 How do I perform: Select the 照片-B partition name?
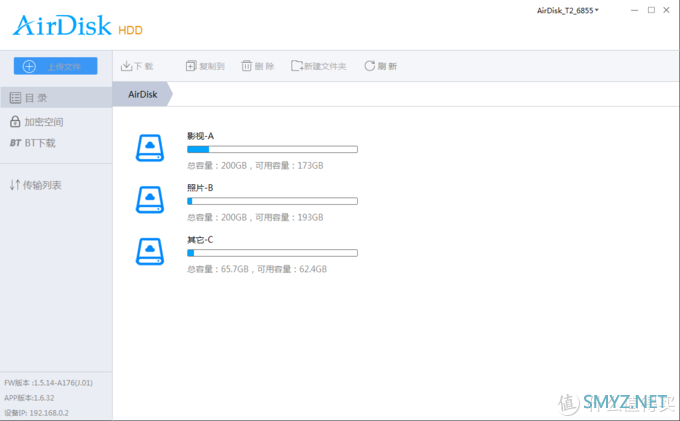(x=200, y=188)
